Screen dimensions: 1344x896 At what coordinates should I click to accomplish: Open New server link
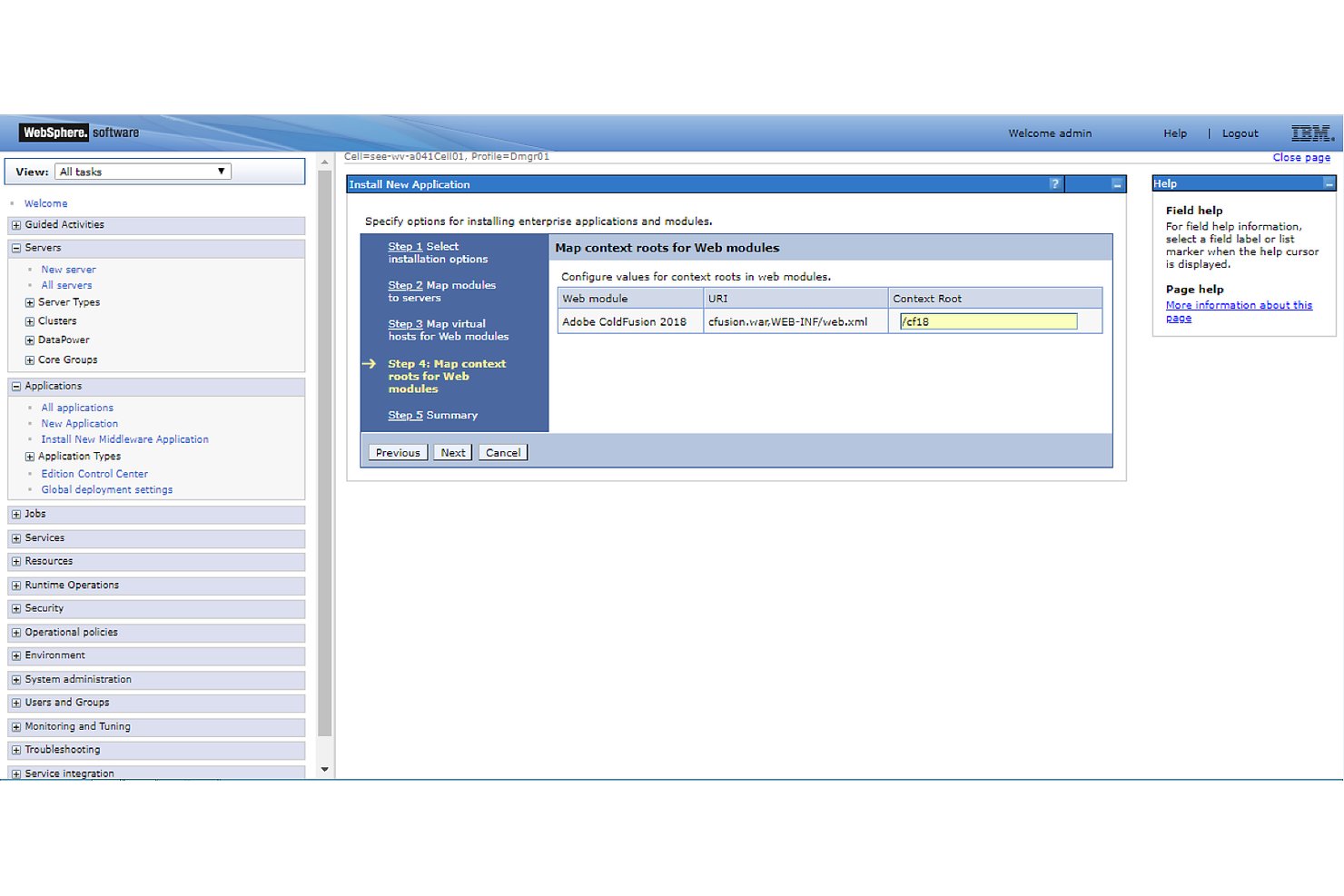click(68, 270)
